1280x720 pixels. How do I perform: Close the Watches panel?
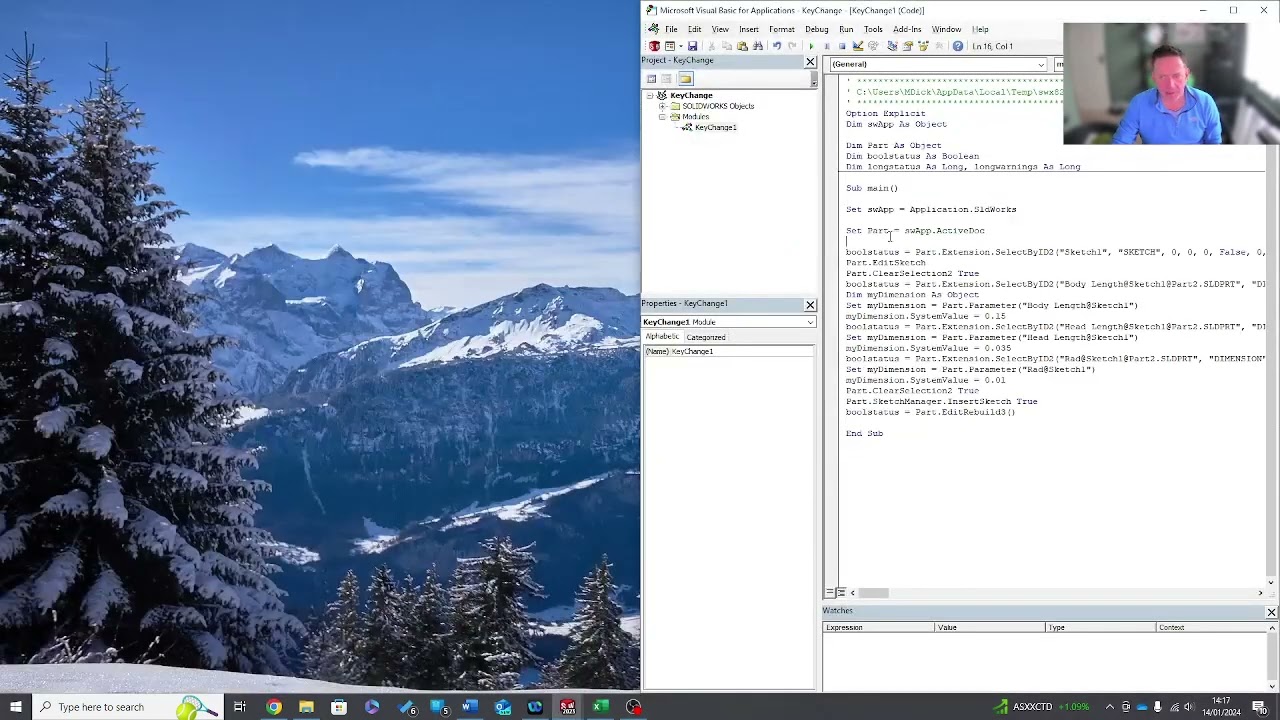pos(1271,612)
